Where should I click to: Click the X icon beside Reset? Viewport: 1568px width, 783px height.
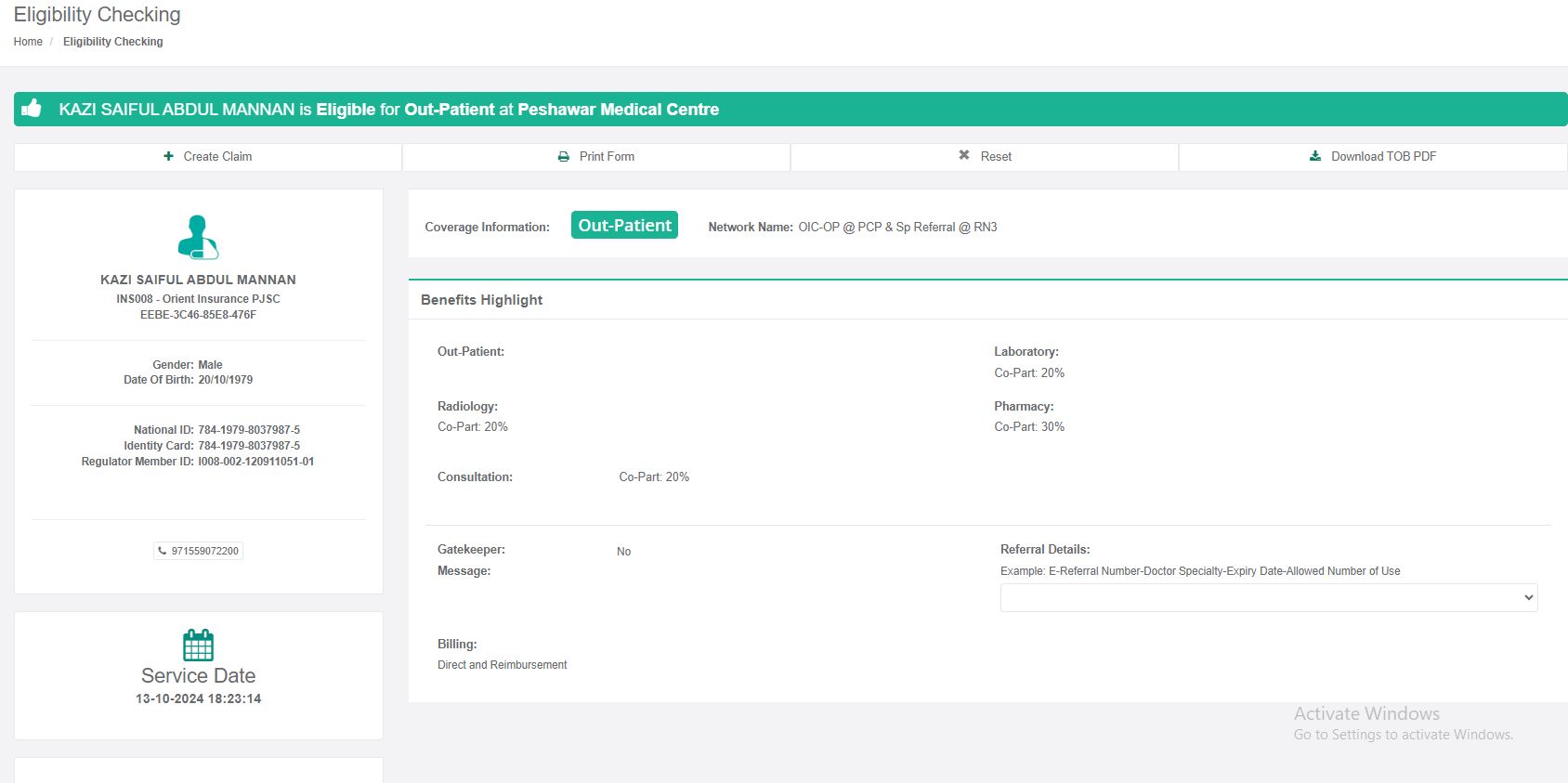964,155
